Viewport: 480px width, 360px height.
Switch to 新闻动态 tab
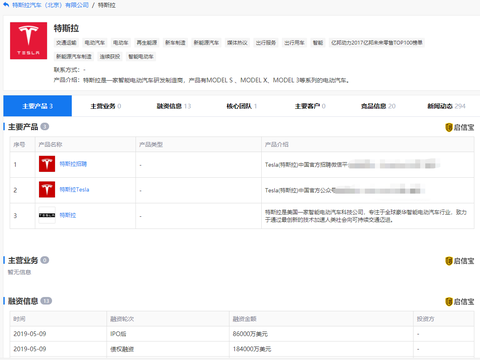[x=446, y=106]
